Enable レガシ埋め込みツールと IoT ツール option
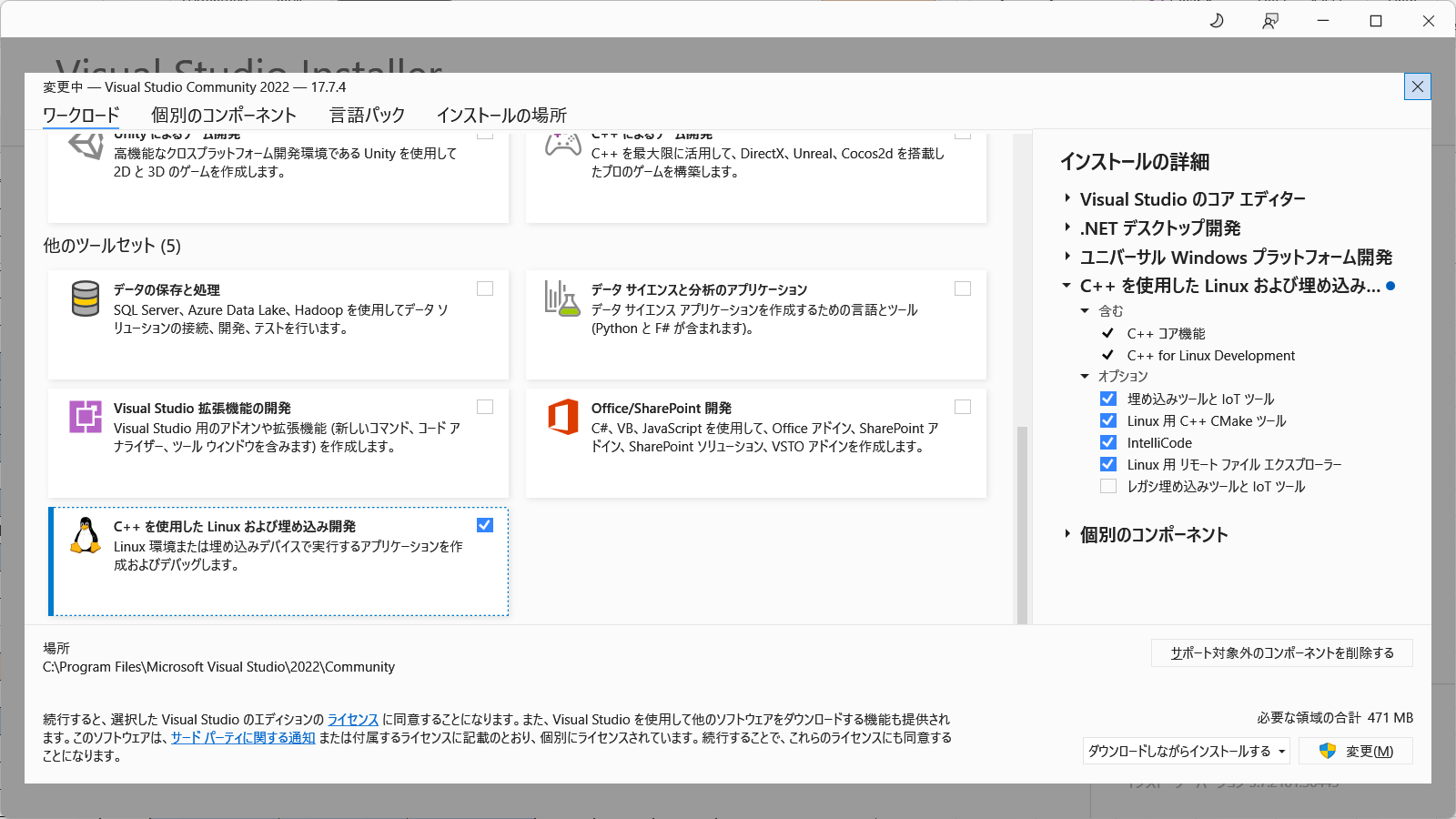Image resolution: width=1456 pixels, height=819 pixels. [1108, 486]
